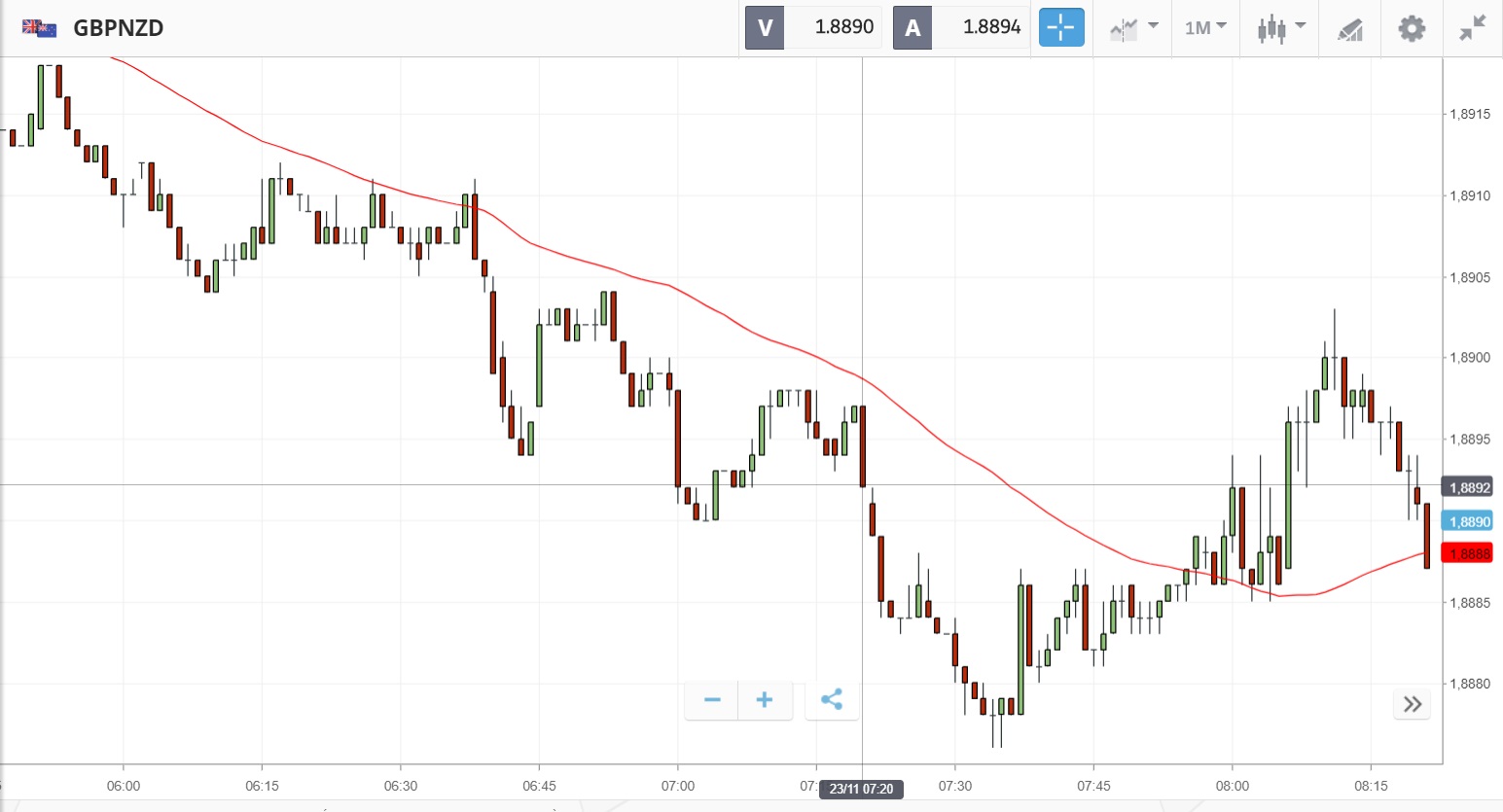Screen dimensions: 1503x812
Task: Open the compare chart dropdown
Action: 1133,28
